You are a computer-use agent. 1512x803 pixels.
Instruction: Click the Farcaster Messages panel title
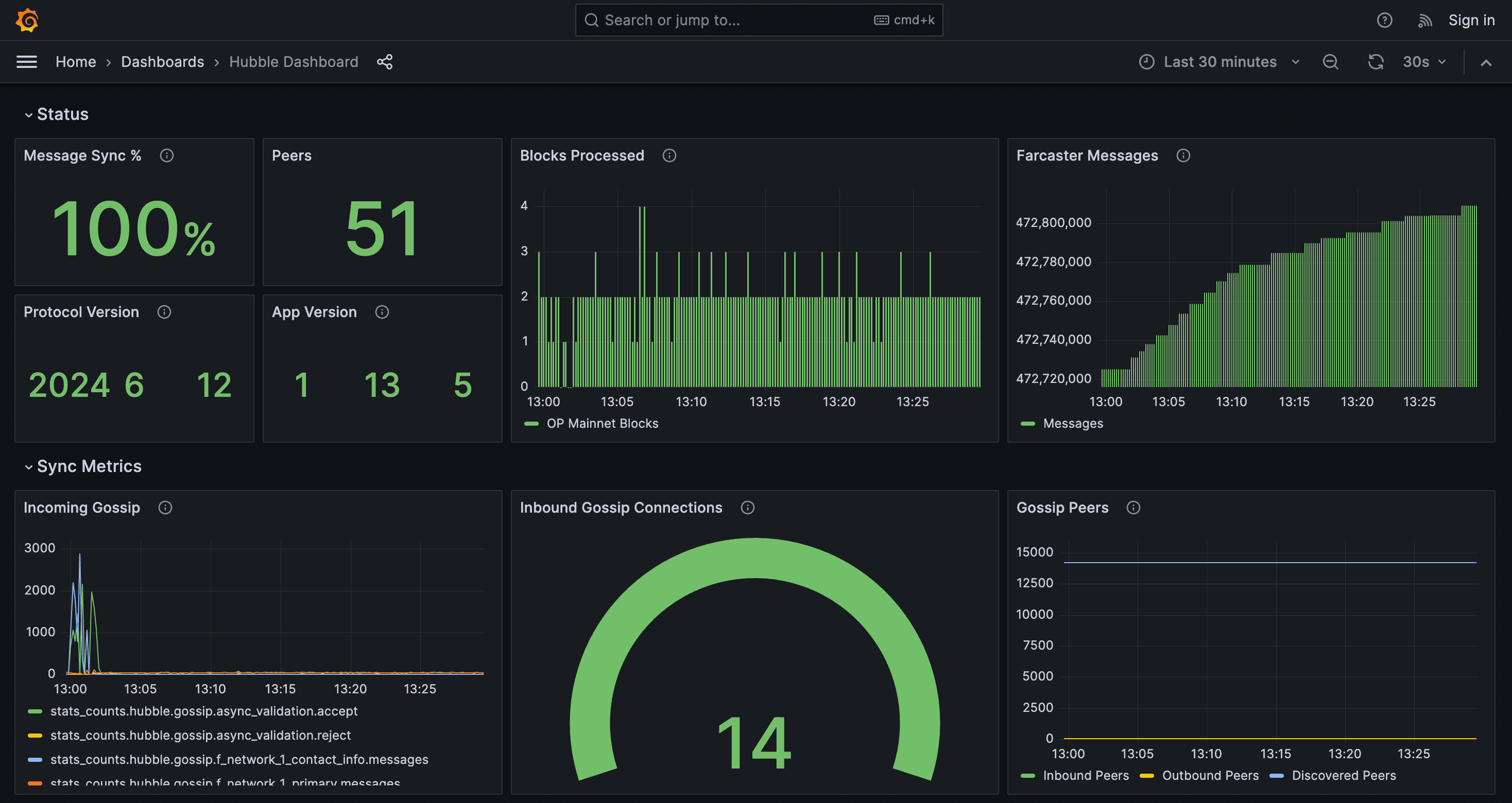(1087, 155)
